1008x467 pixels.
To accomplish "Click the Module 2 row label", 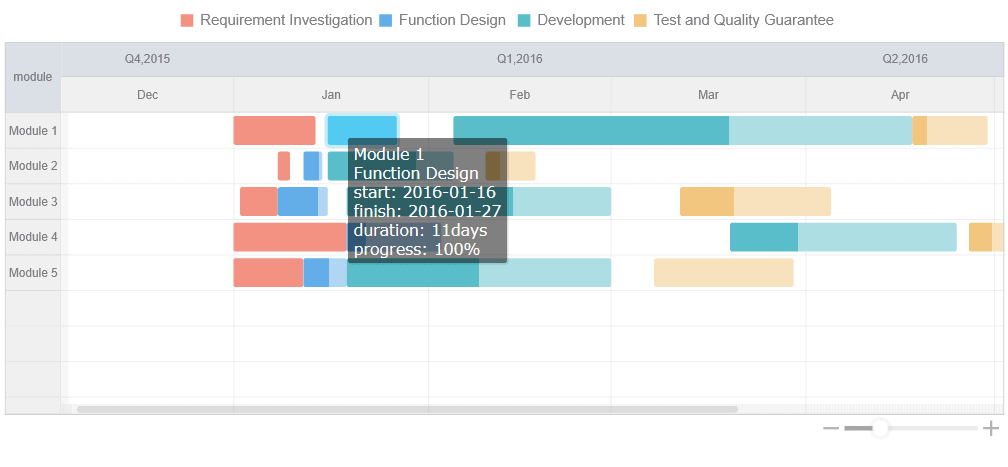I will (x=33, y=166).
